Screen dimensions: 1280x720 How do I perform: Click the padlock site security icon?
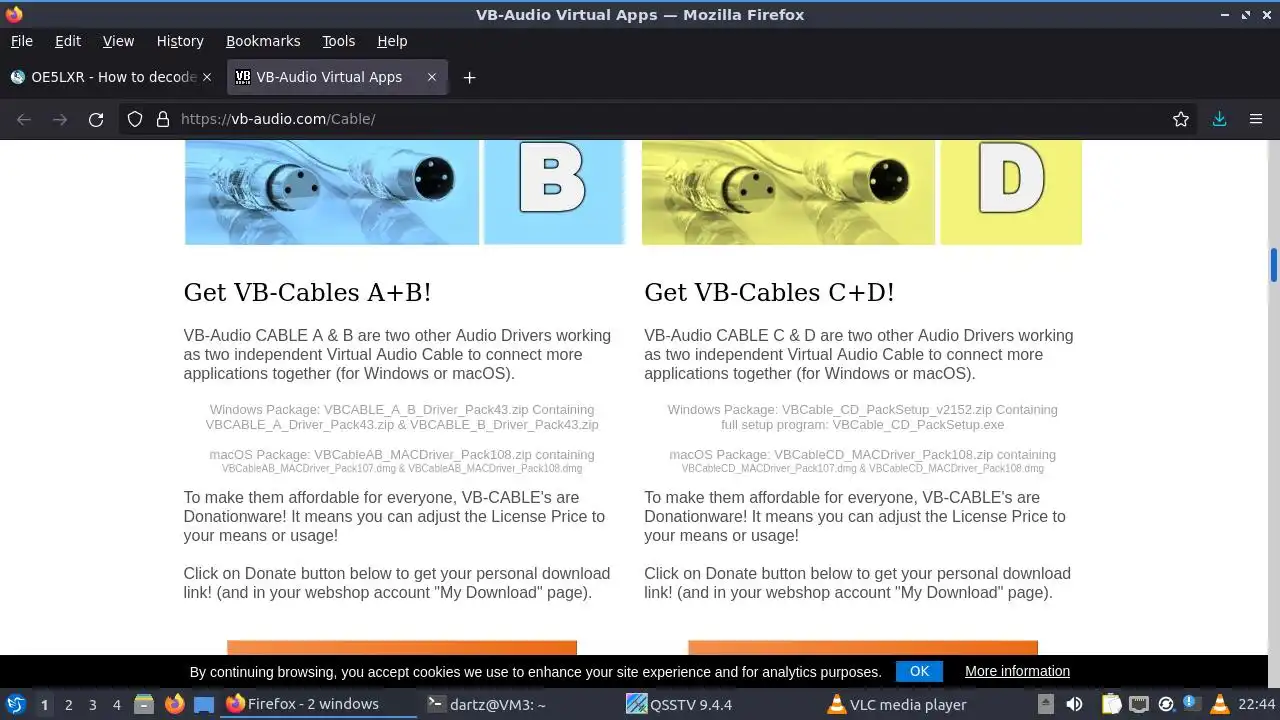(x=163, y=119)
